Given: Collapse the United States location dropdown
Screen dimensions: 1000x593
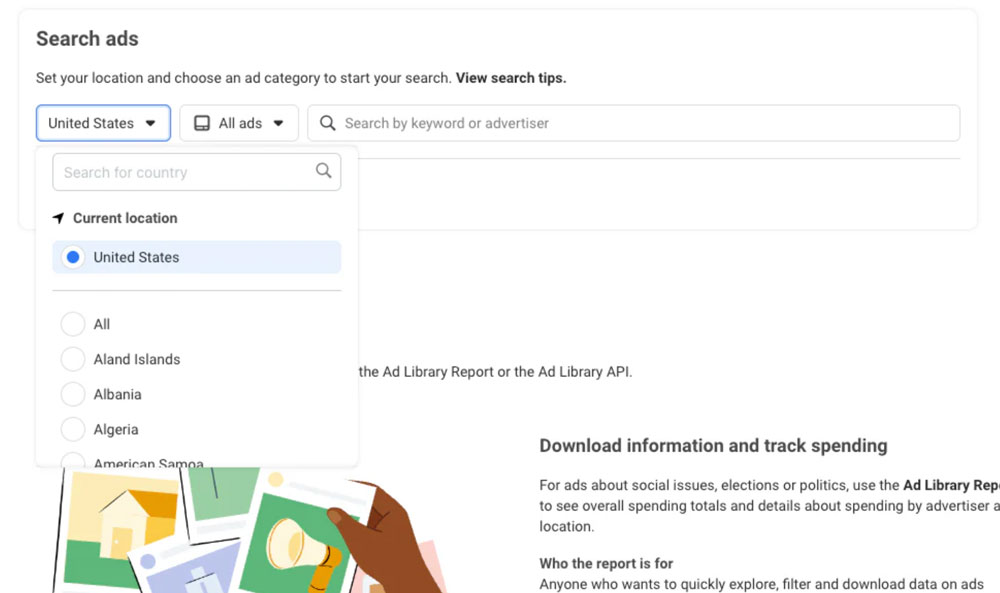Looking at the screenshot, I should 103,123.
